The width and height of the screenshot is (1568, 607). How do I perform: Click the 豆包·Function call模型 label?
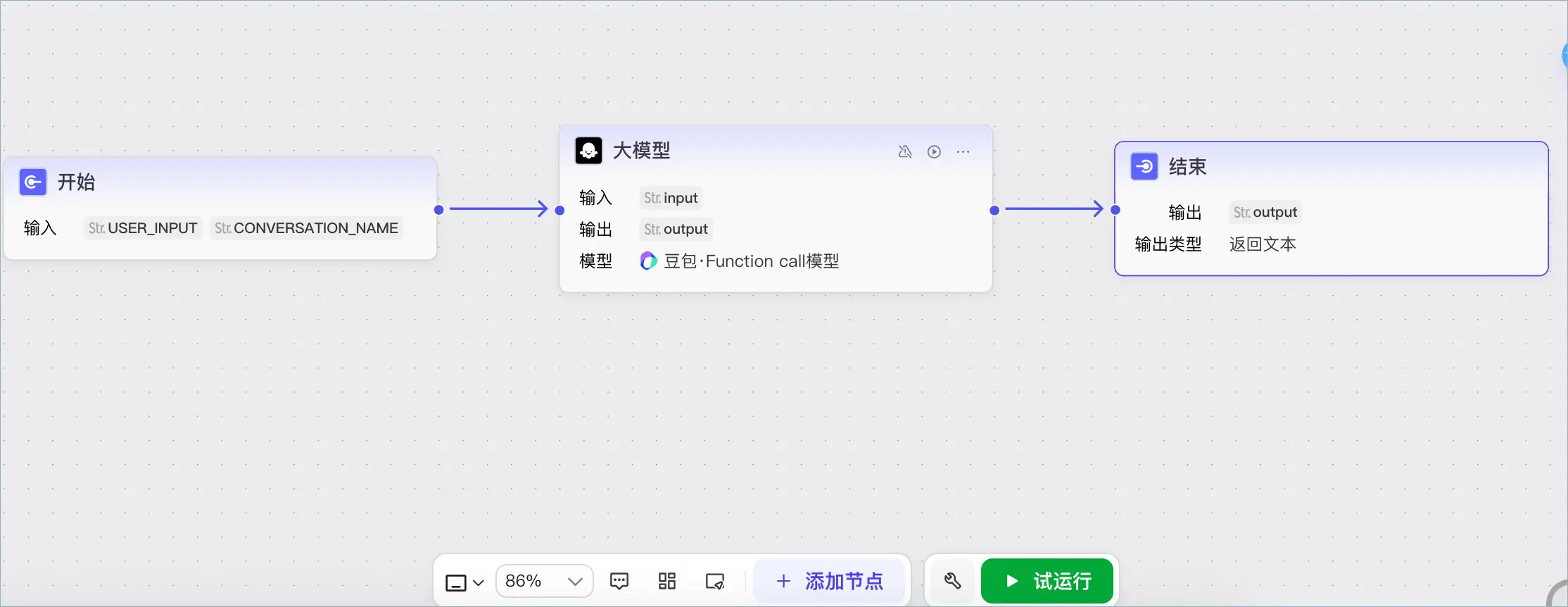751,261
